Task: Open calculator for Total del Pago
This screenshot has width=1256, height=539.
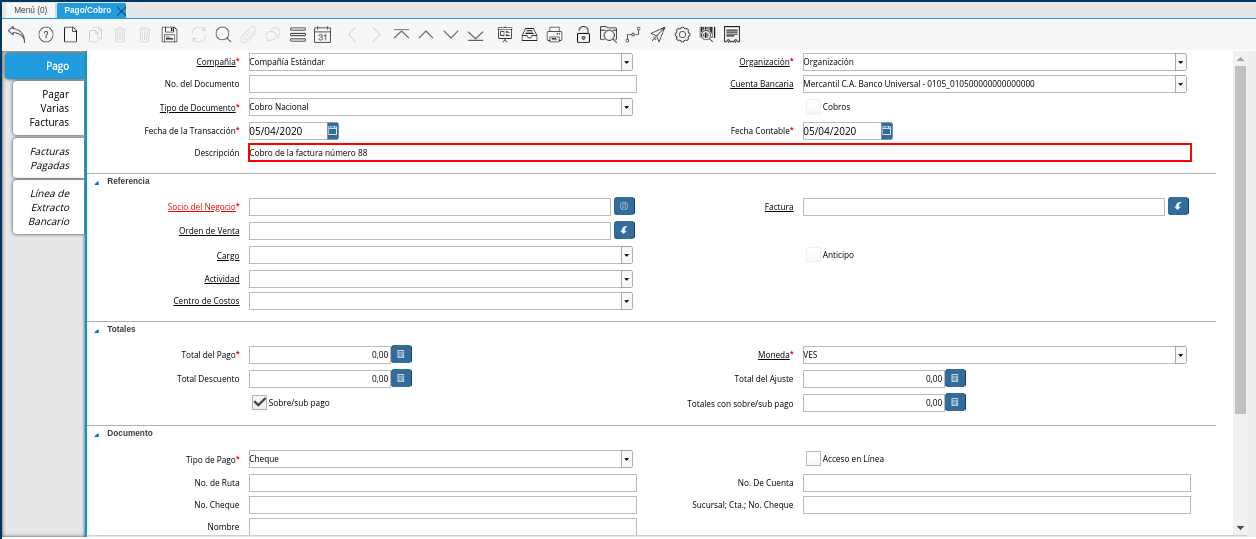Action: pyautogui.click(x=400, y=354)
